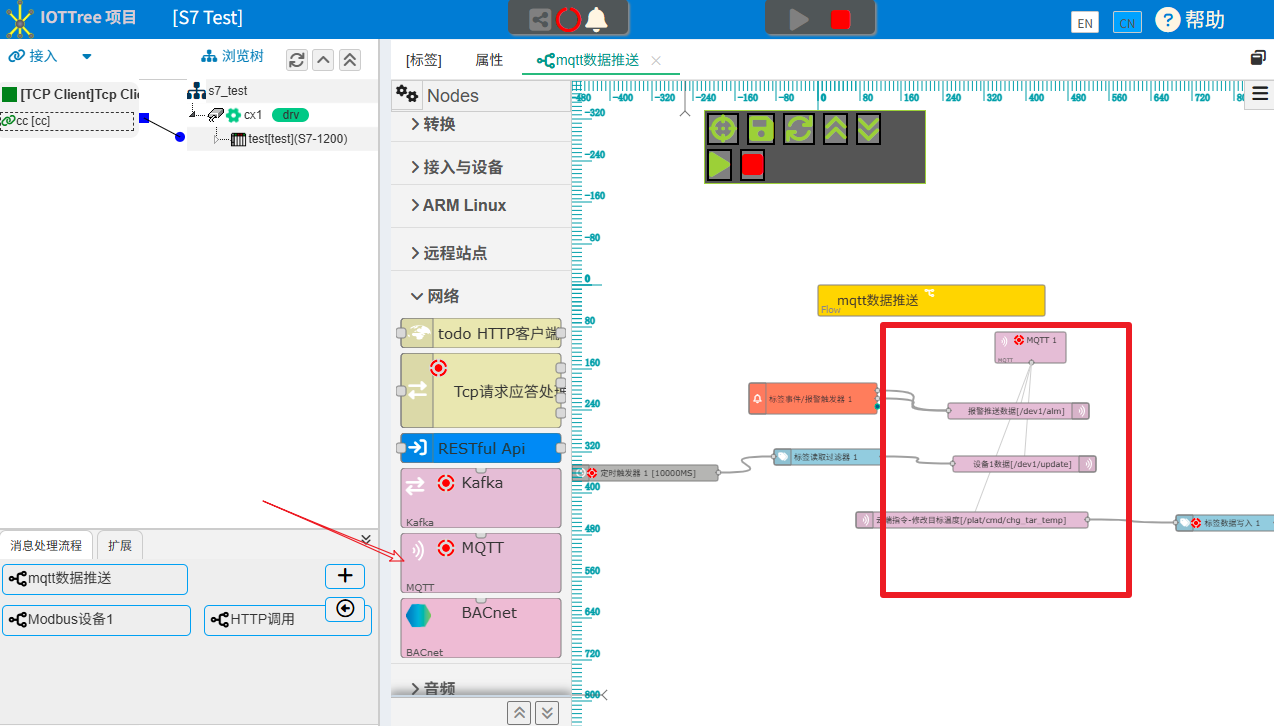Start project with top bar play button
Image resolution: width=1274 pixels, height=726 pixels.
point(798,19)
